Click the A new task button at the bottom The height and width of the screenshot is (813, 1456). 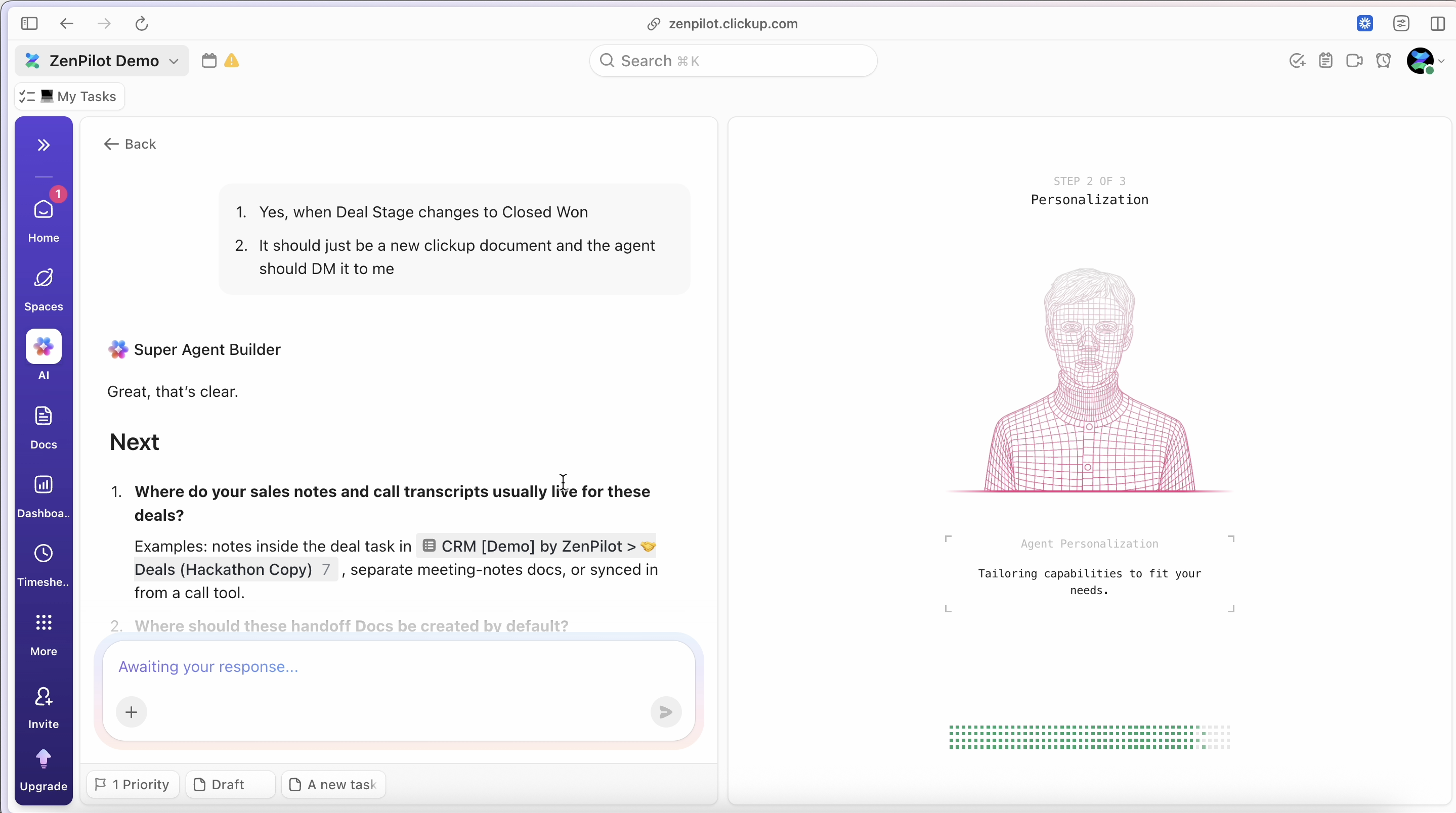coord(333,784)
